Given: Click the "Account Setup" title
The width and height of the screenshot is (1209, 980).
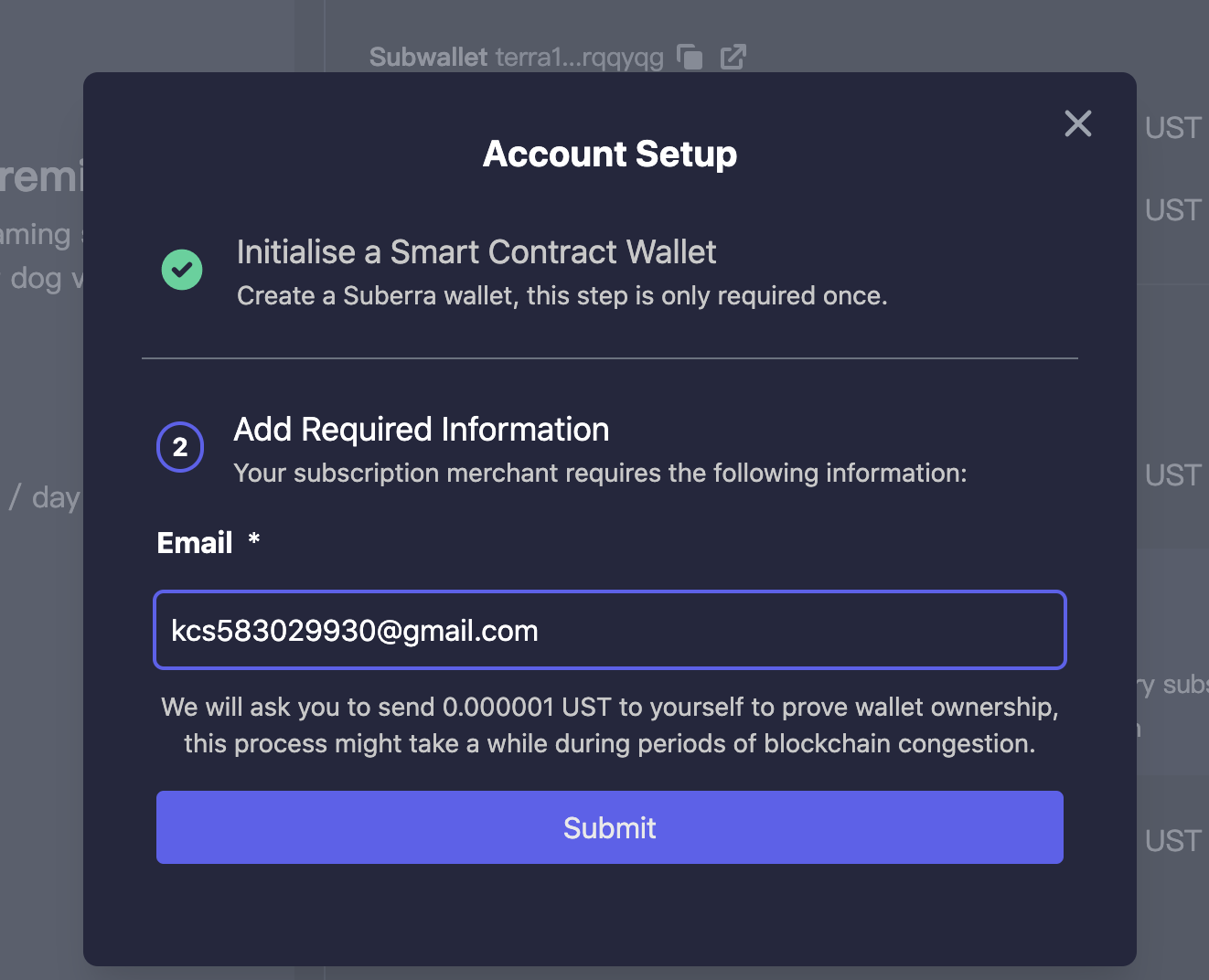Looking at the screenshot, I should (610, 154).
